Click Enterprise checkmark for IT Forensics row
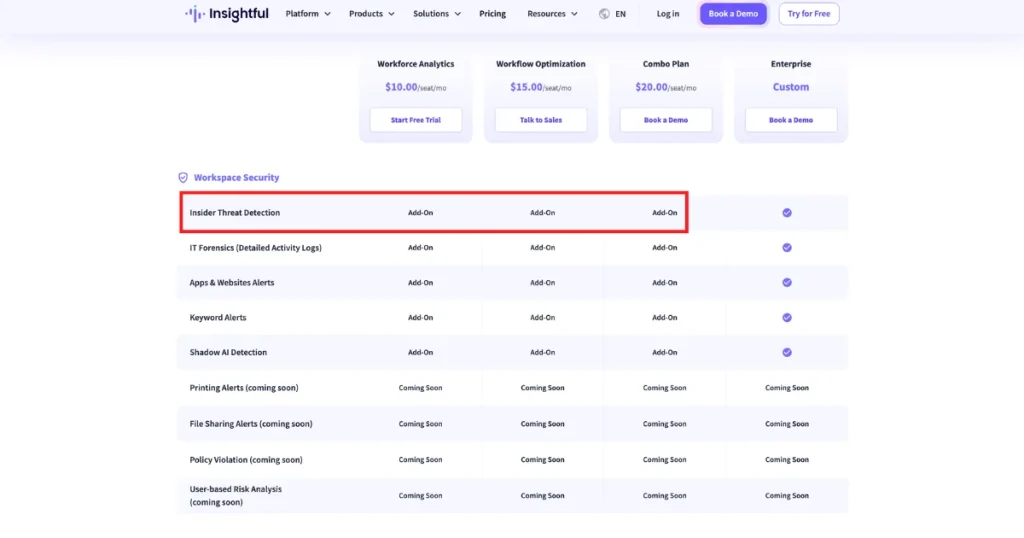 tap(787, 247)
